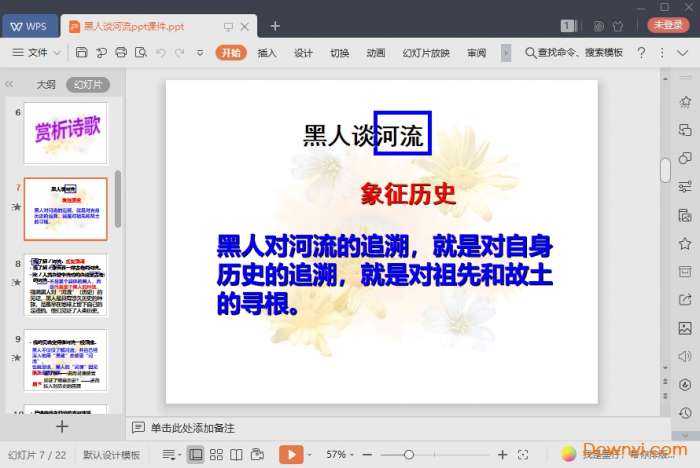The image size is (700, 468).
Task: Open help with the question mark icon
Action: point(642,53)
